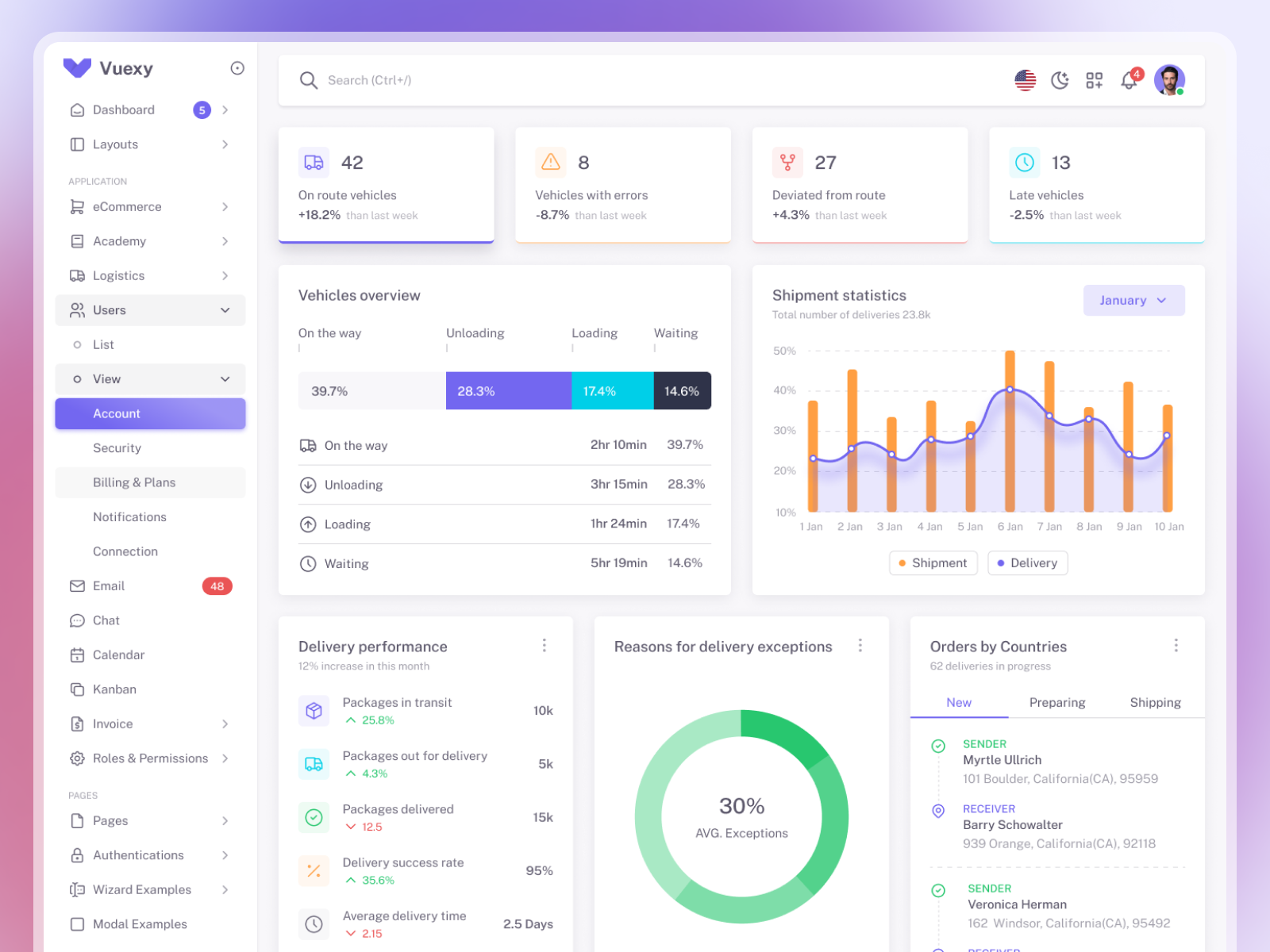
Task: Click your profile avatar with online status
Action: (1169, 79)
